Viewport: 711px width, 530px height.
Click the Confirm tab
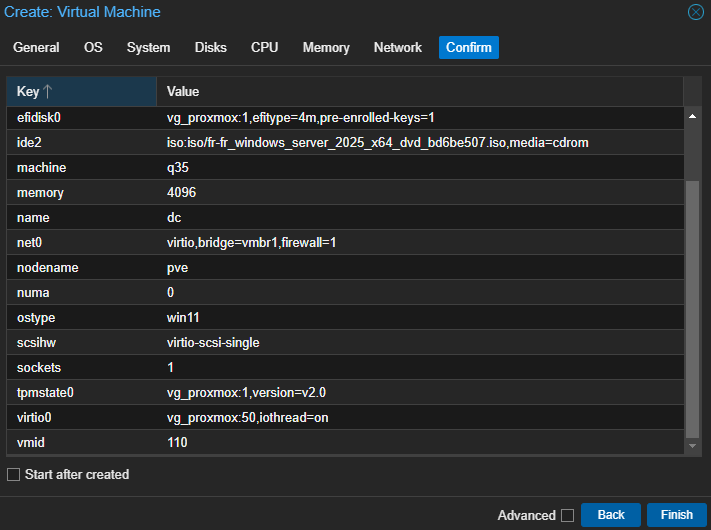(469, 48)
